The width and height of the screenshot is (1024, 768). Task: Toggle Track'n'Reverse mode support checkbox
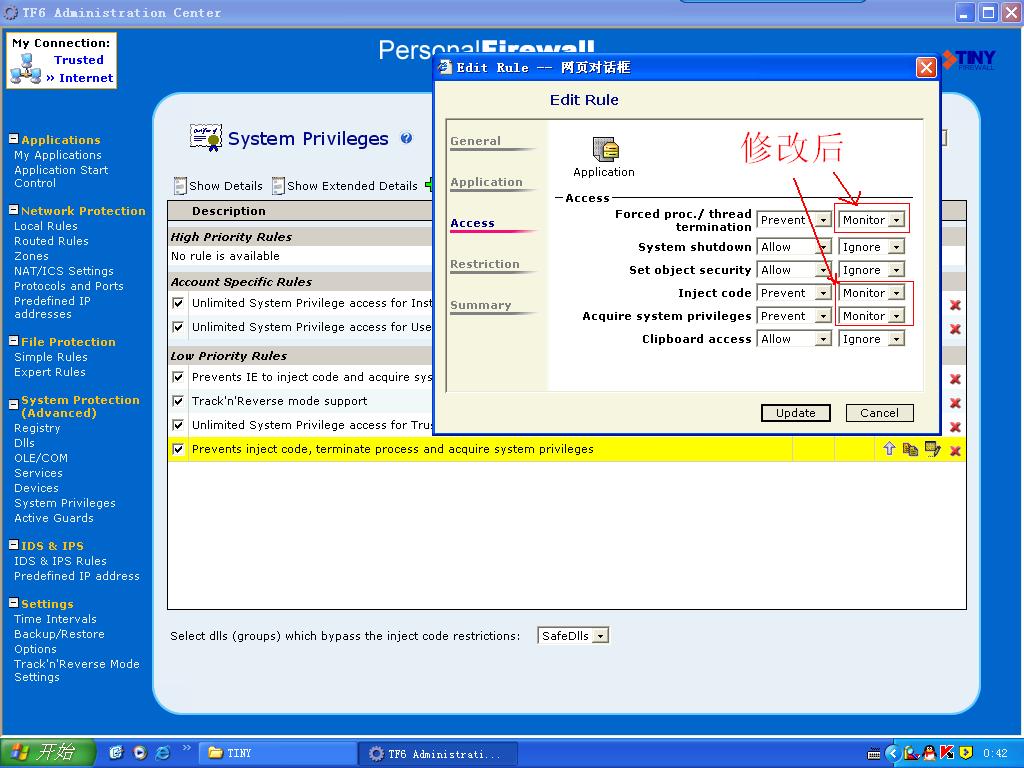[x=178, y=401]
